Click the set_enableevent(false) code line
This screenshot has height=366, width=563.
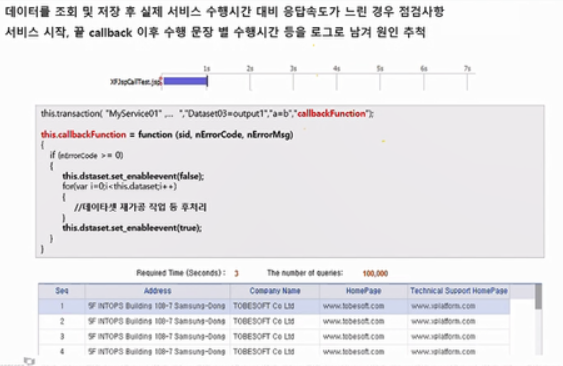click(133, 176)
